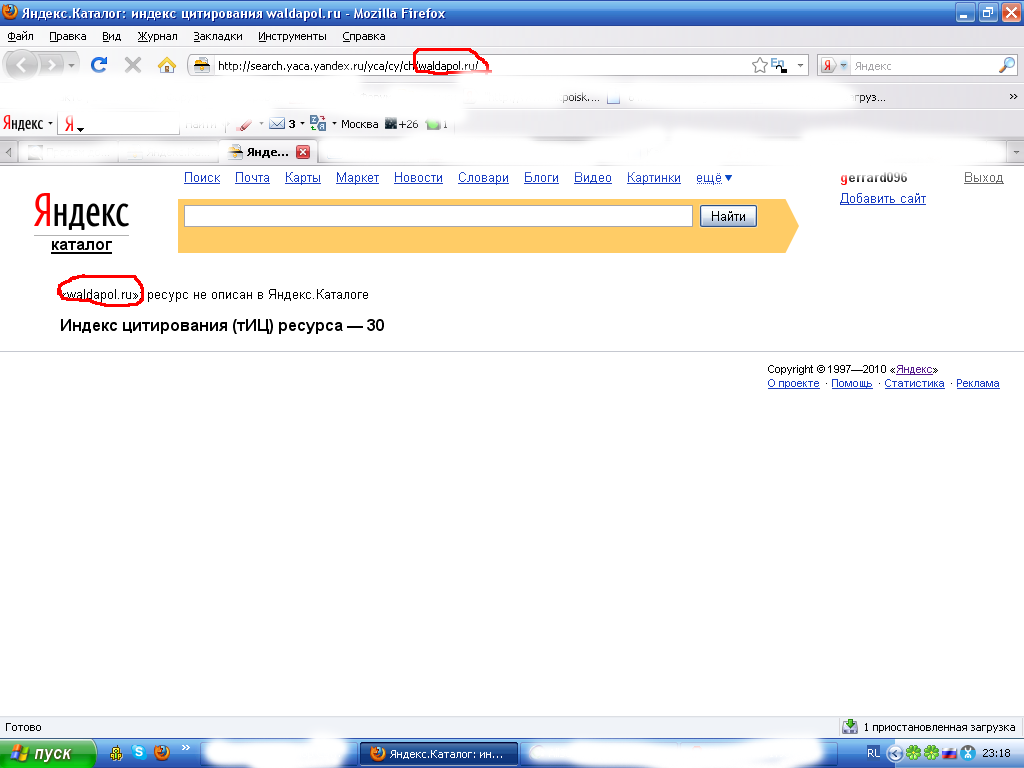Click the paused download icon in status bar
The width and height of the screenshot is (1024, 768).
[x=850, y=726]
